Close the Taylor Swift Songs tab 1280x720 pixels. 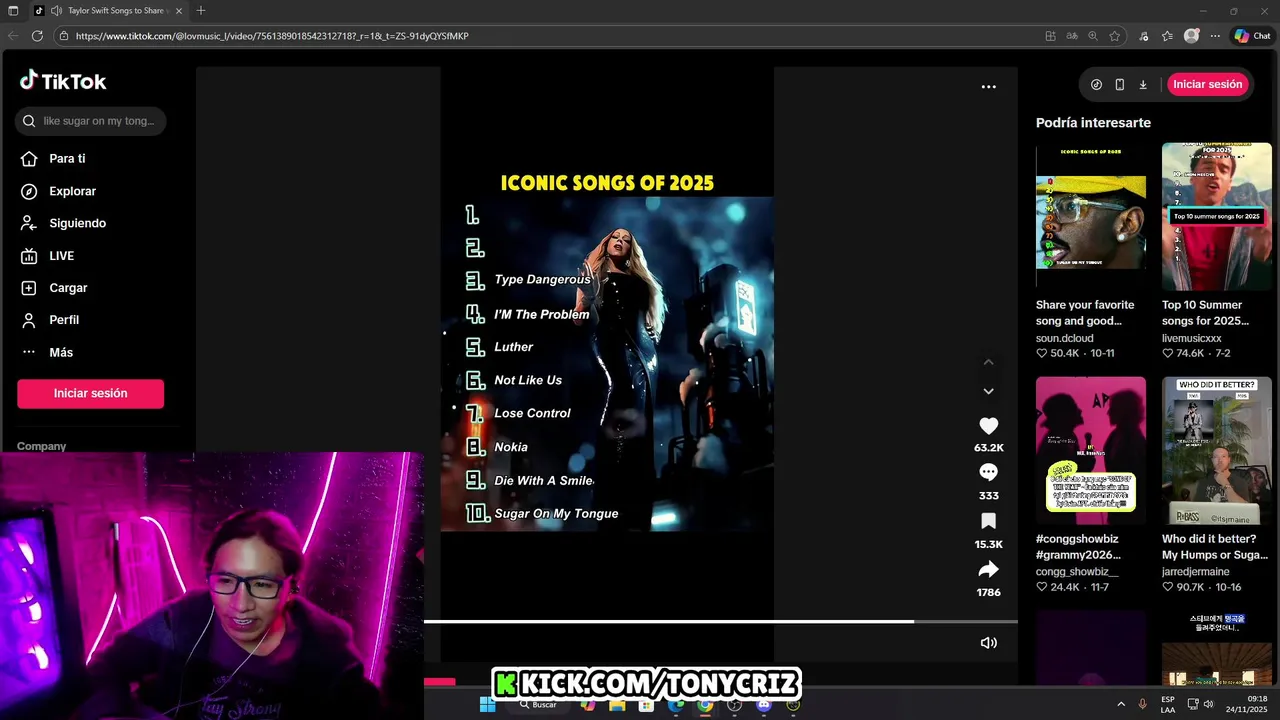179,11
